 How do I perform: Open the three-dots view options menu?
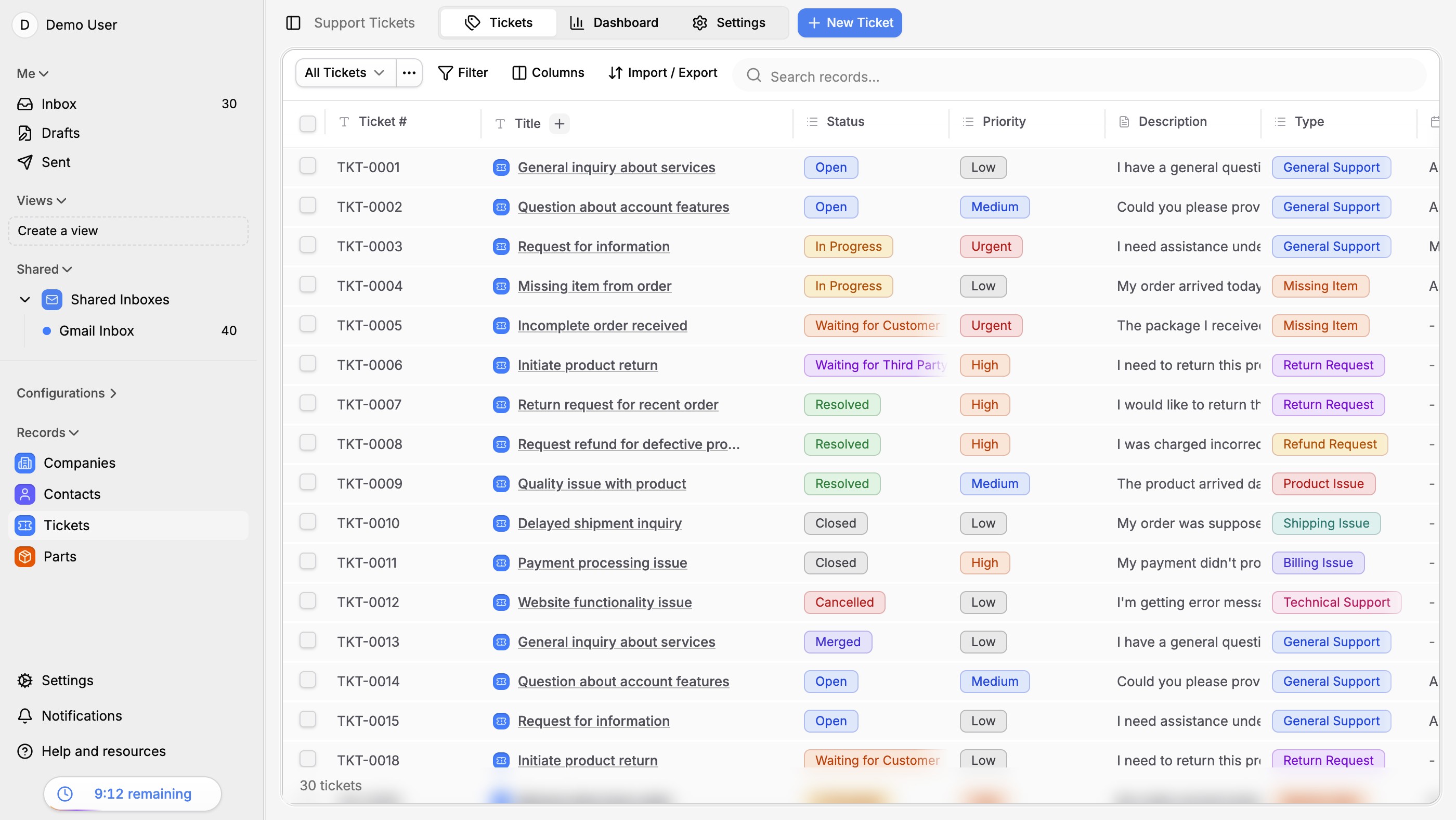pyautogui.click(x=409, y=73)
